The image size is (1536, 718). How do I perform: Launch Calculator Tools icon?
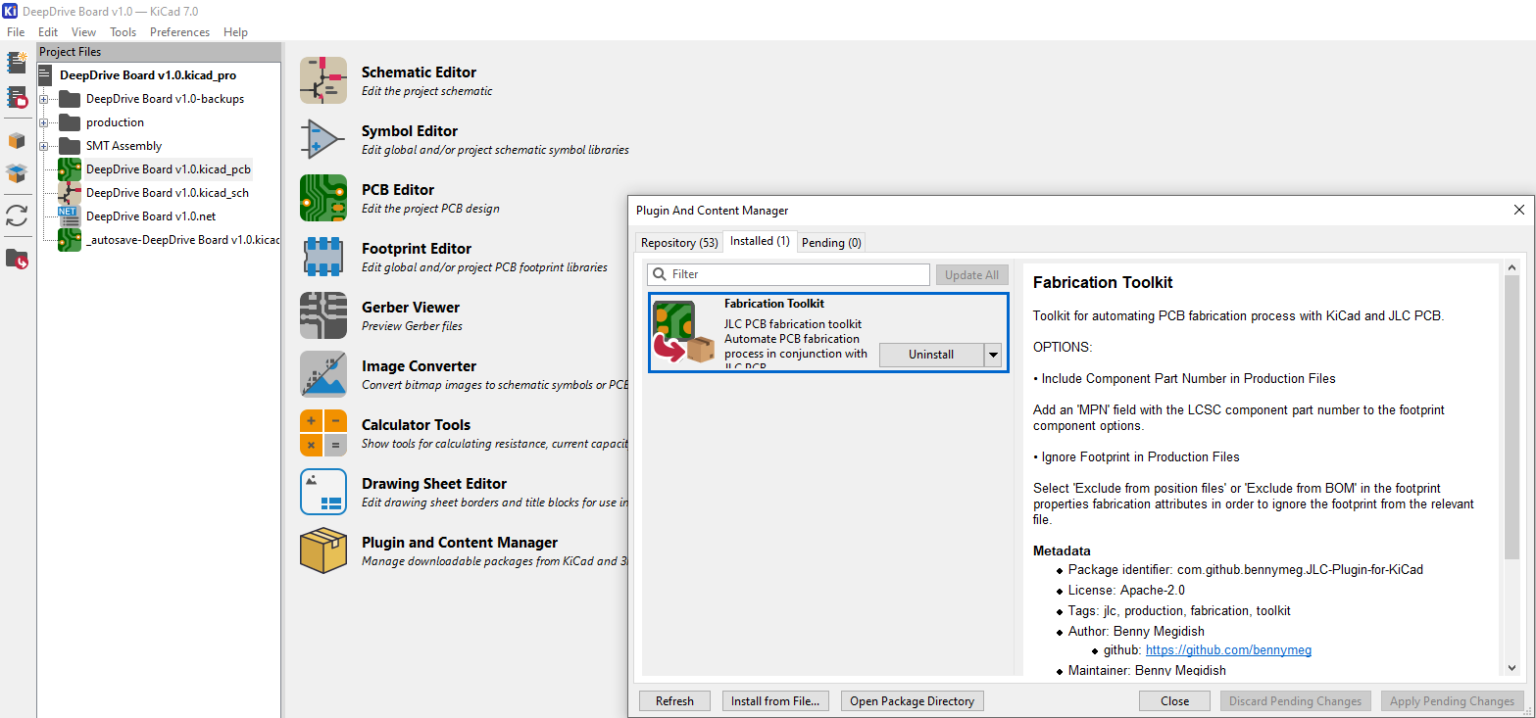[x=323, y=433]
